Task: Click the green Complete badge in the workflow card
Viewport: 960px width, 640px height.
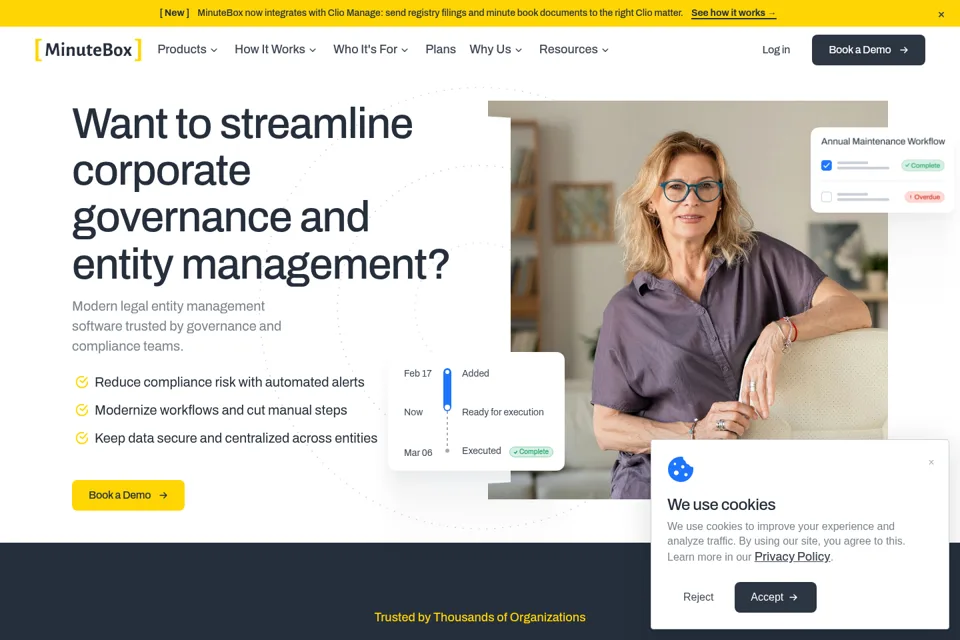Action: (923, 165)
